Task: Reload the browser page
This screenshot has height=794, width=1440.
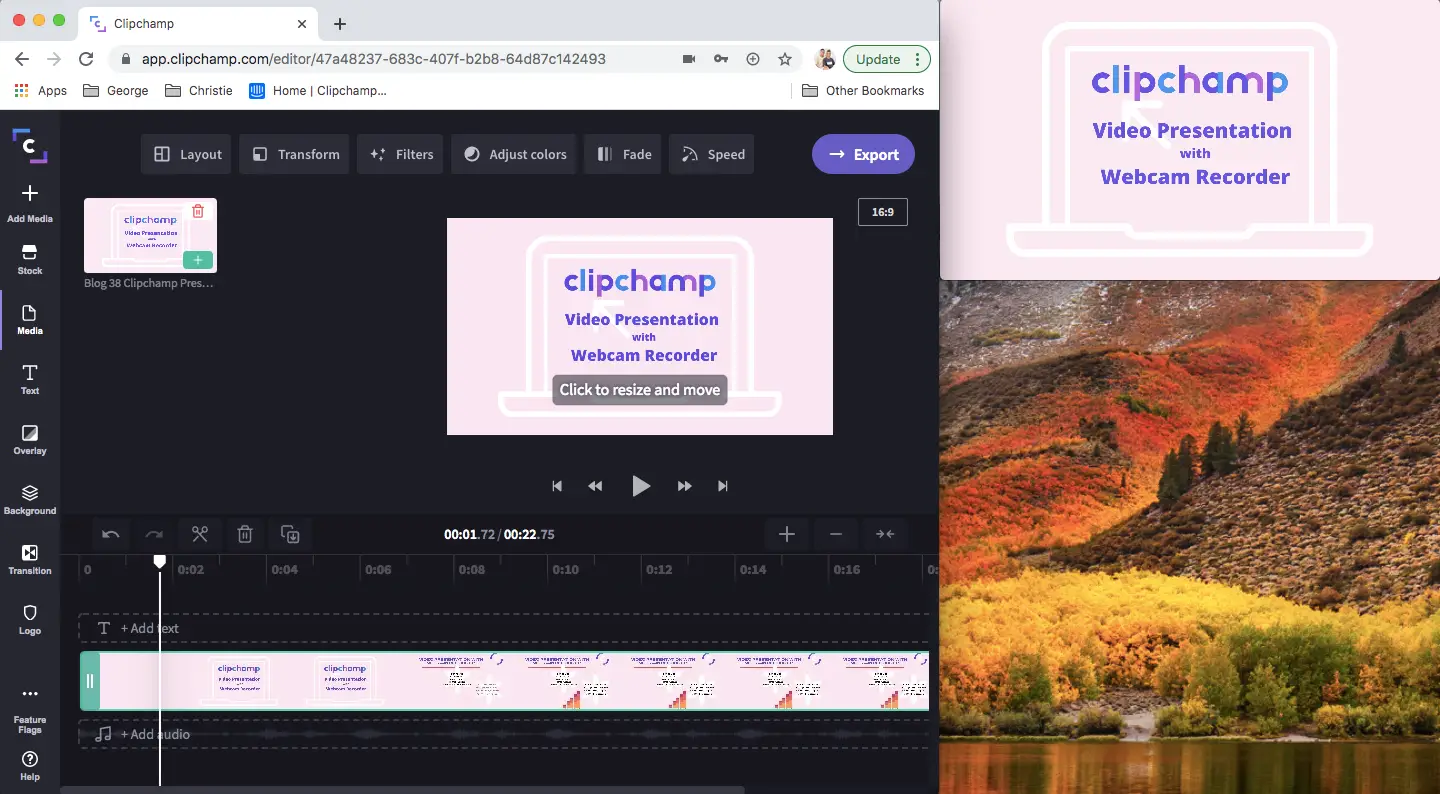Action: [x=86, y=59]
